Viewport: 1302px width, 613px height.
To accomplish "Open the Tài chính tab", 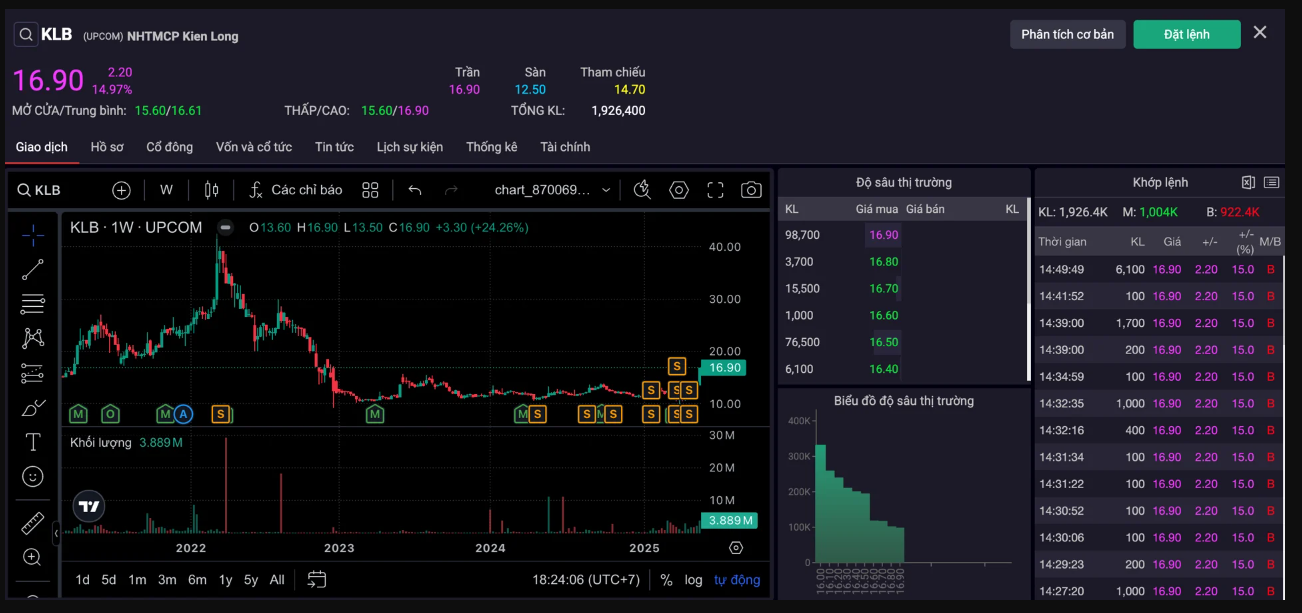I will point(565,147).
